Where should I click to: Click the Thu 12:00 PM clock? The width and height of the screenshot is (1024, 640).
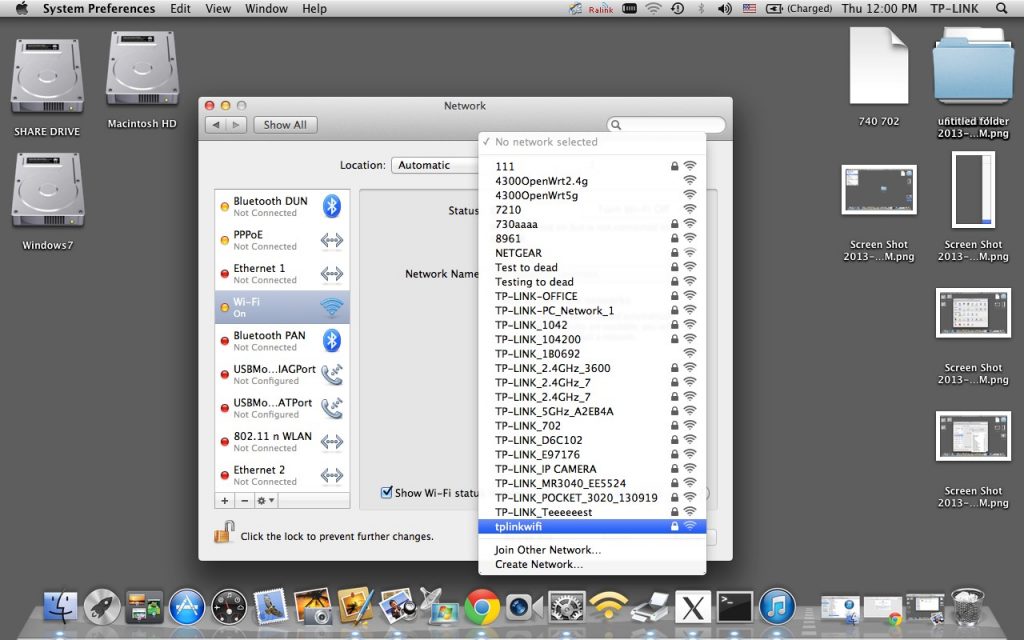[879, 8]
